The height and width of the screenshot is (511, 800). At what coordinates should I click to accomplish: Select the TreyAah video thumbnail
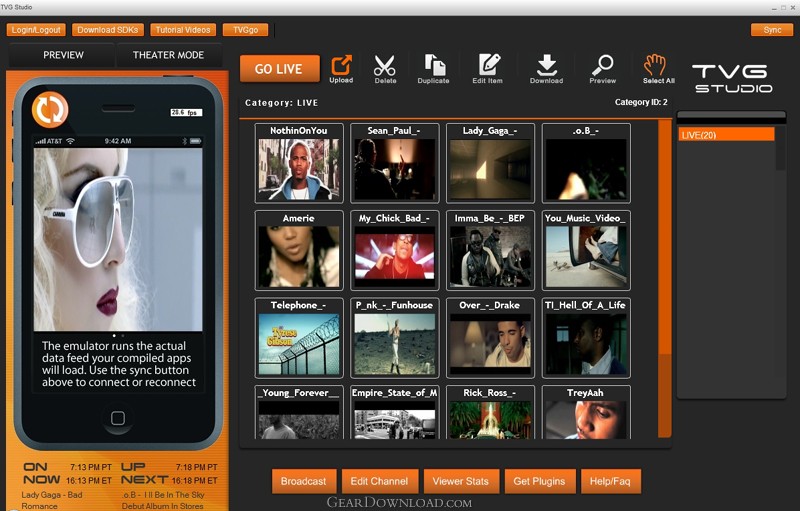586,412
